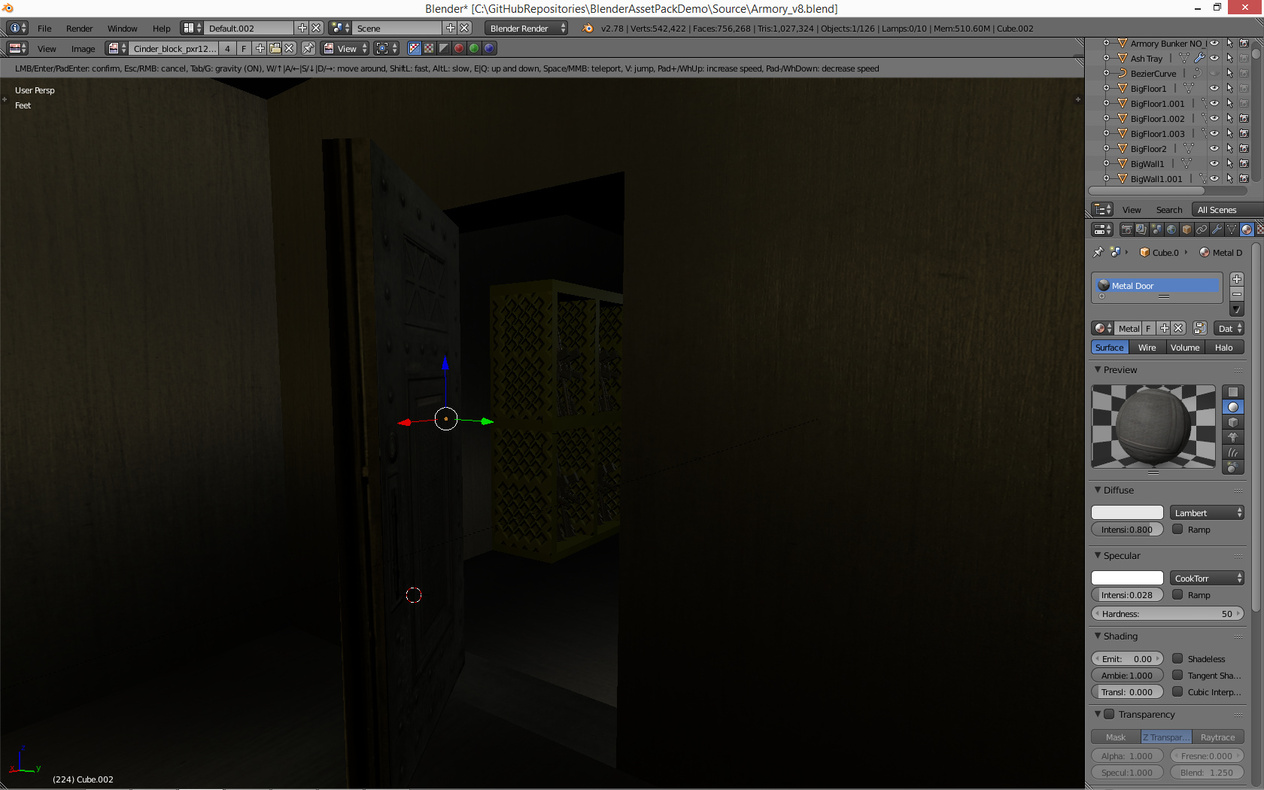This screenshot has width=1264, height=790.
Task: Select the Metal Door material slot
Action: (1158, 286)
